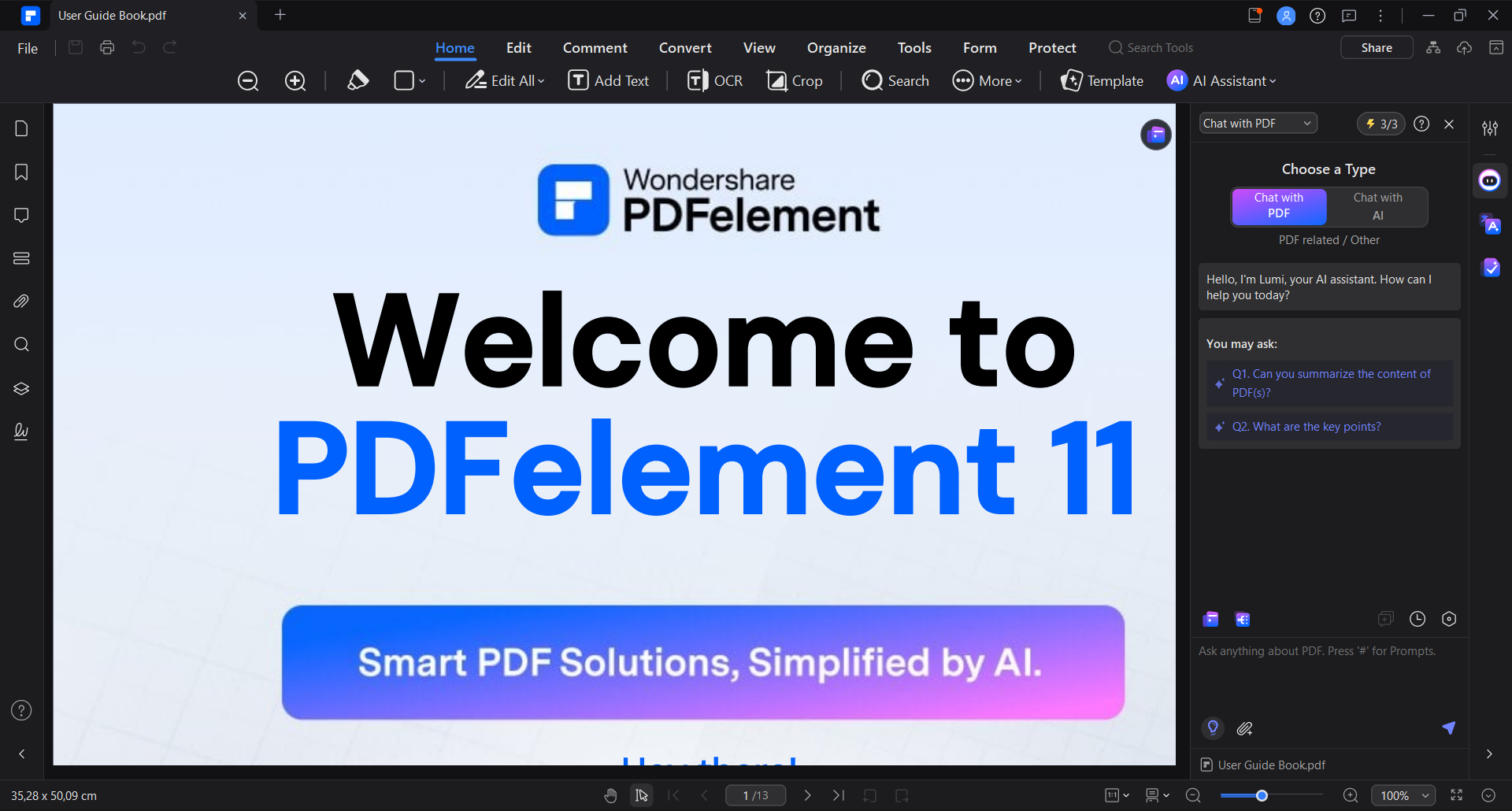
Task: Expand the More tools dropdown
Action: click(x=987, y=80)
